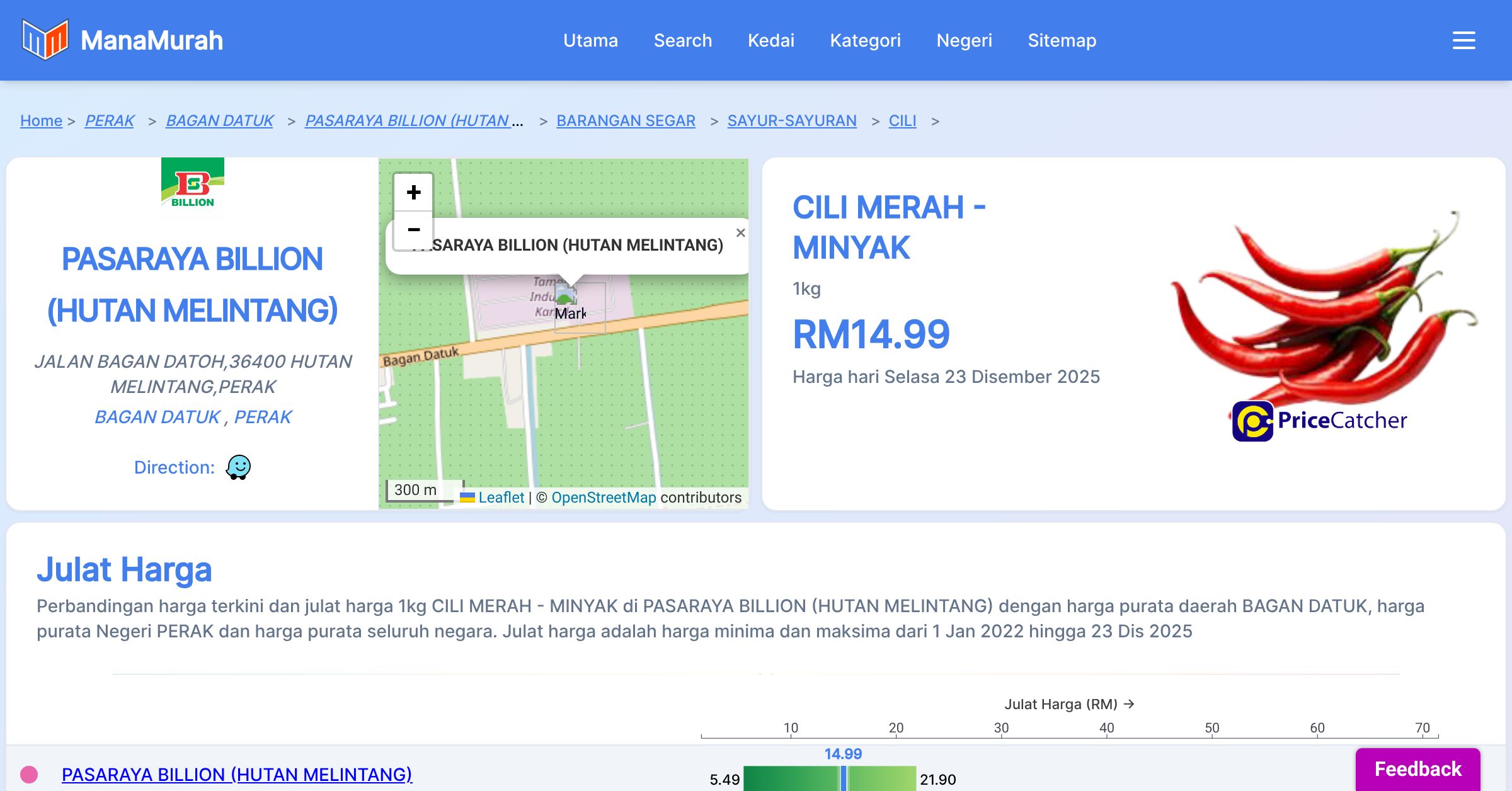Open the Search page
This screenshot has width=1512, height=791.
point(682,40)
